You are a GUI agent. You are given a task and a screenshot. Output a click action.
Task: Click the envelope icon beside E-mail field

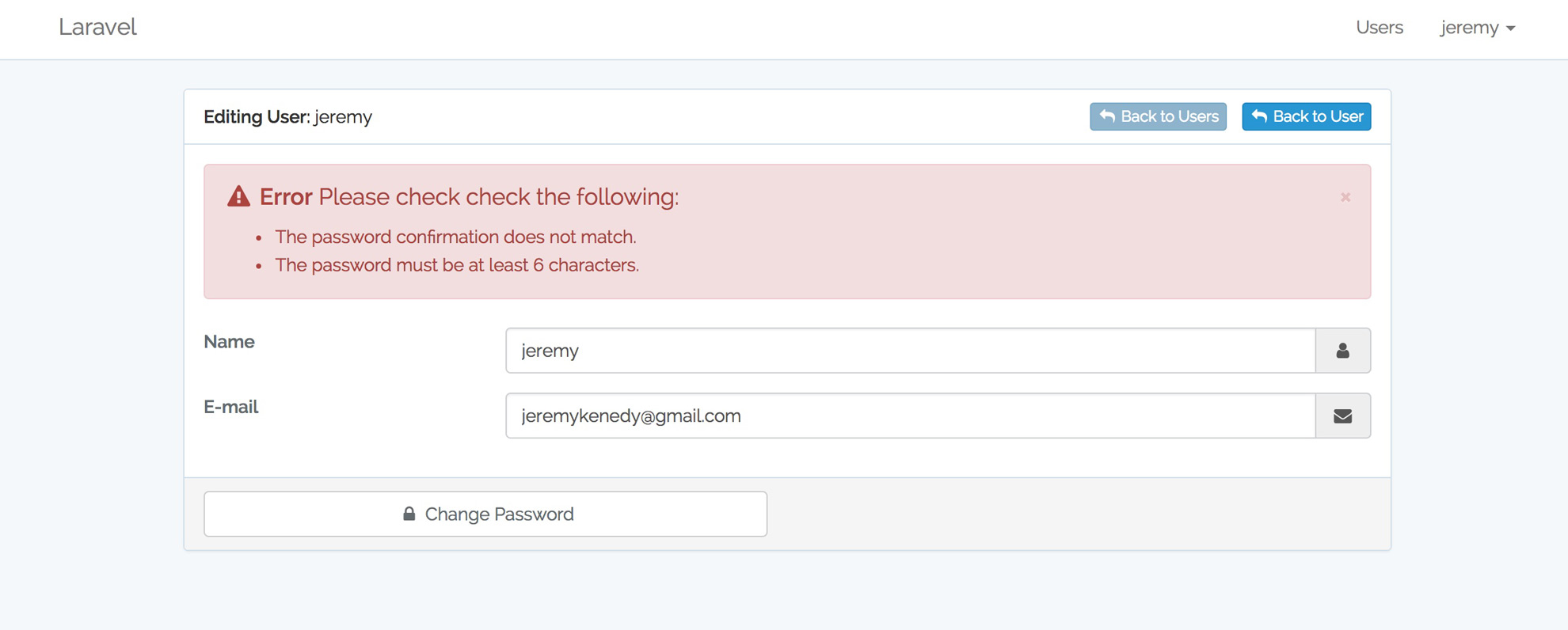1342,416
